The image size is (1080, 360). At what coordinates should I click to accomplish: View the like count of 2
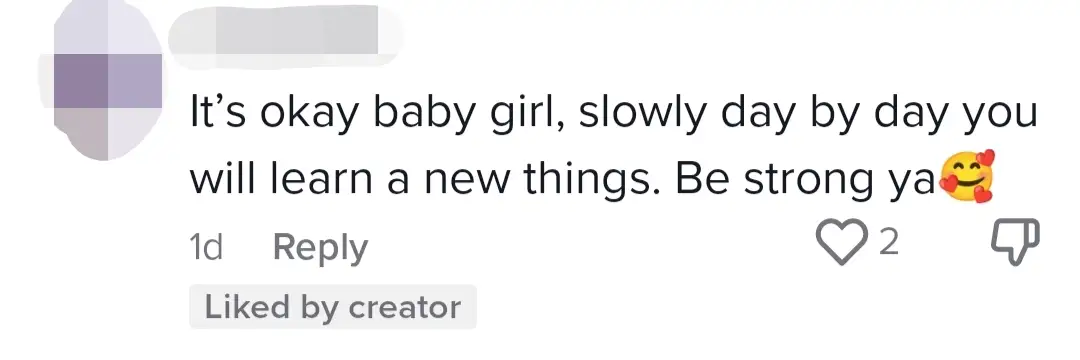tap(889, 242)
